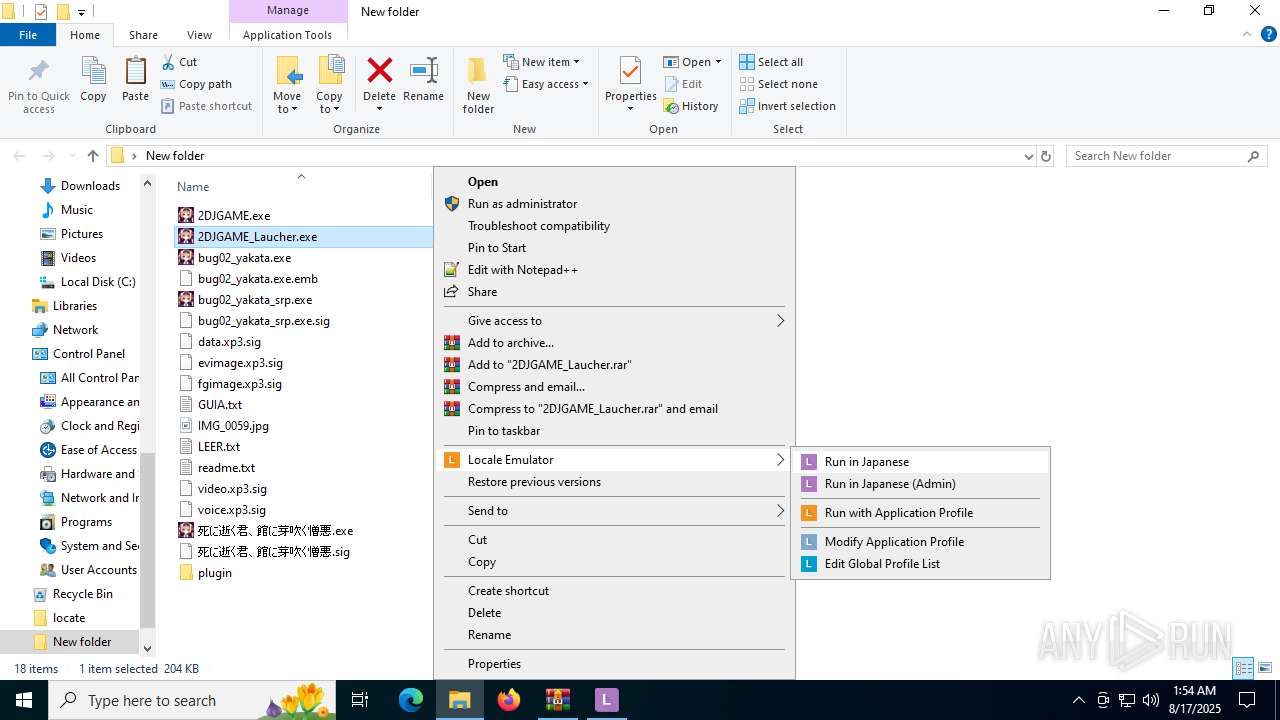Click Select all in ribbon
Screen dimensions: 1280x720
[x=771, y=62]
